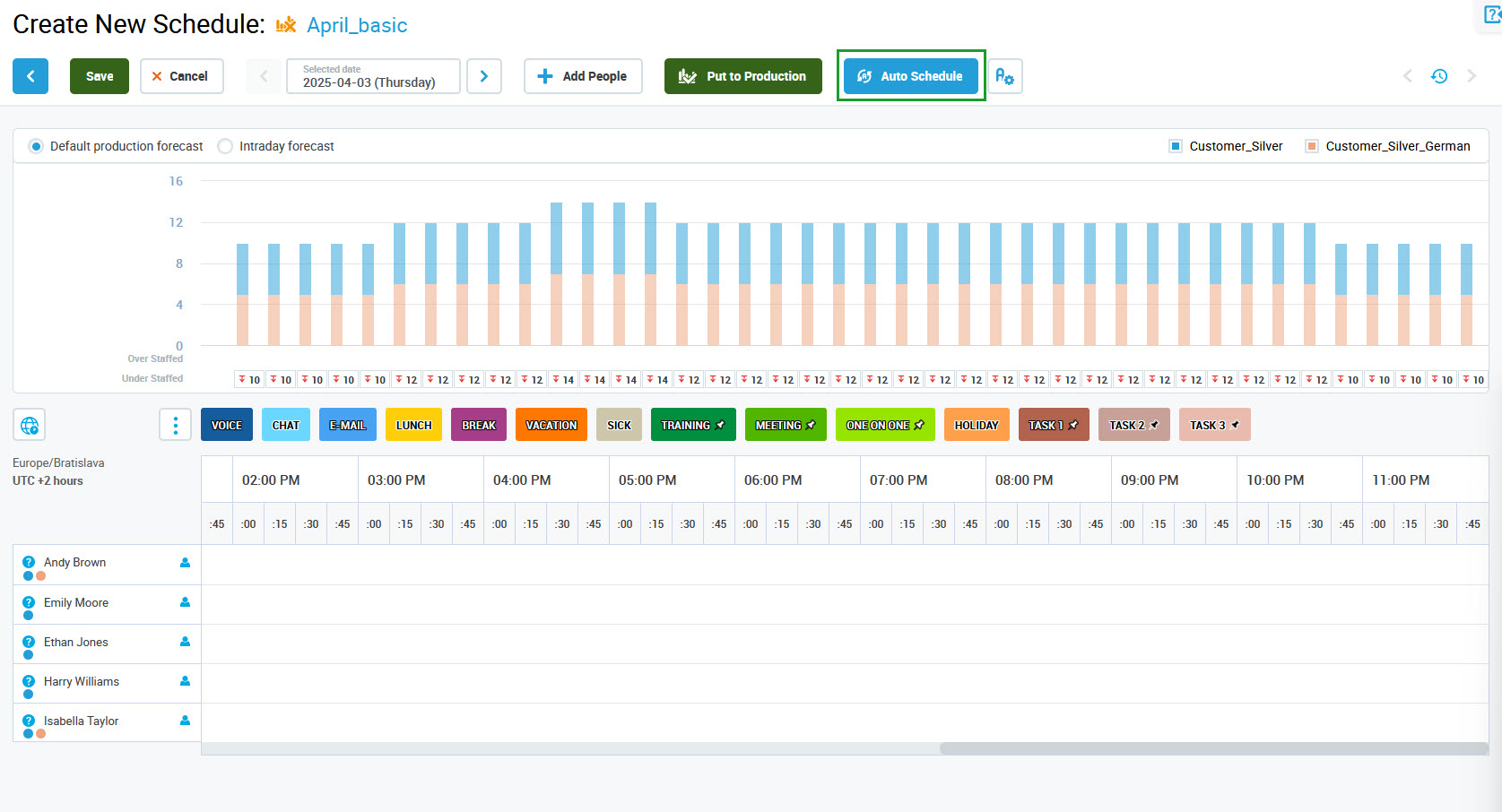Open the auto schedule settings icon
The image size is (1502, 812).
pyautogui.click(x=1004, y=76)
